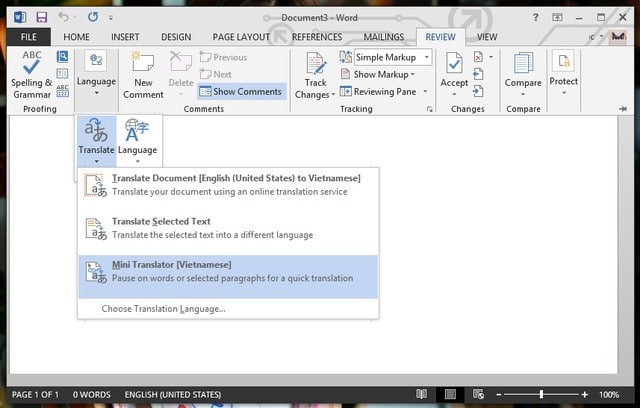Open the Customize Quick Access Toolbar arrow
This screenshot has height=408, width=640.
click(x=111, y=18)
